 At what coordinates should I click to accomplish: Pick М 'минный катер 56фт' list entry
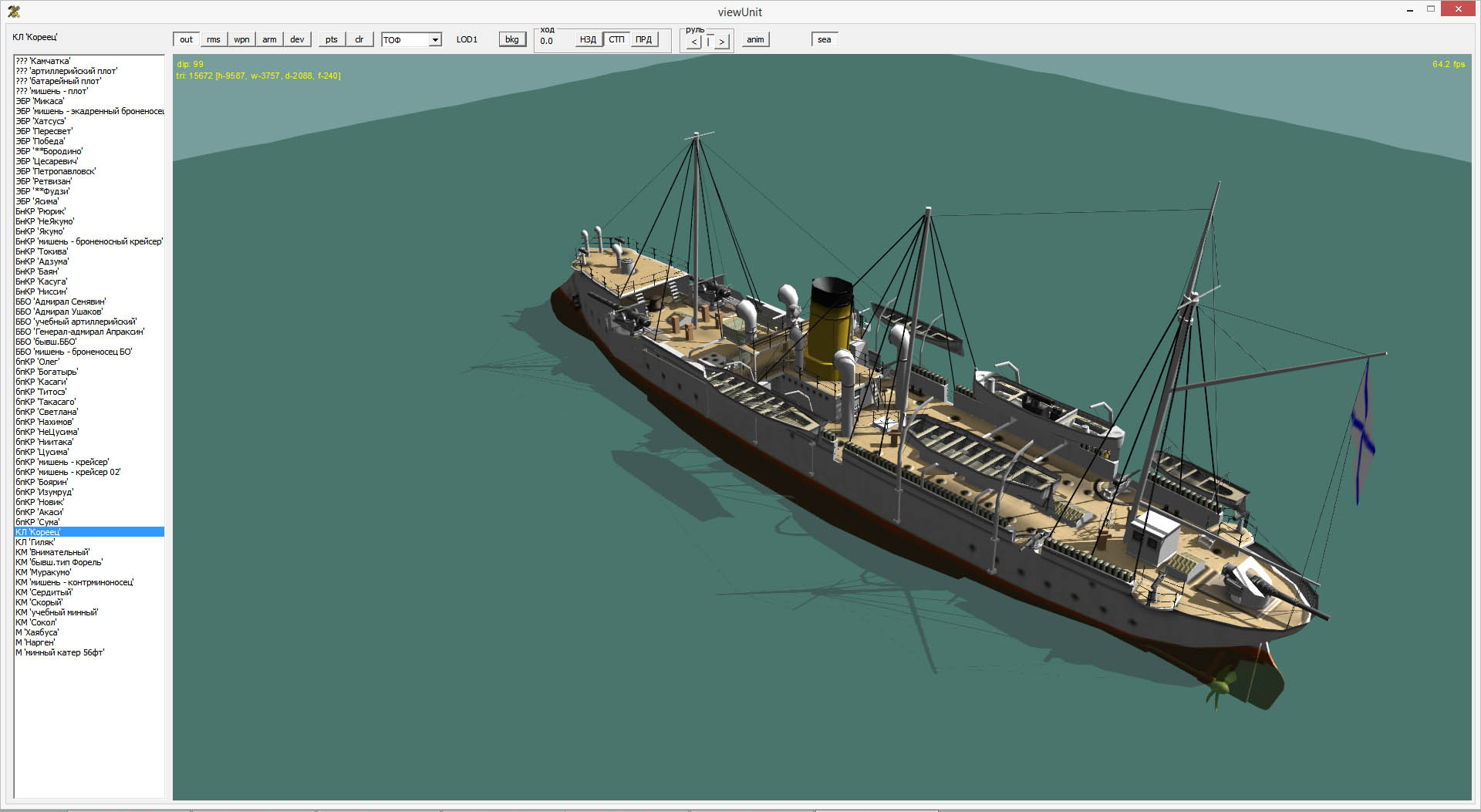60,652
